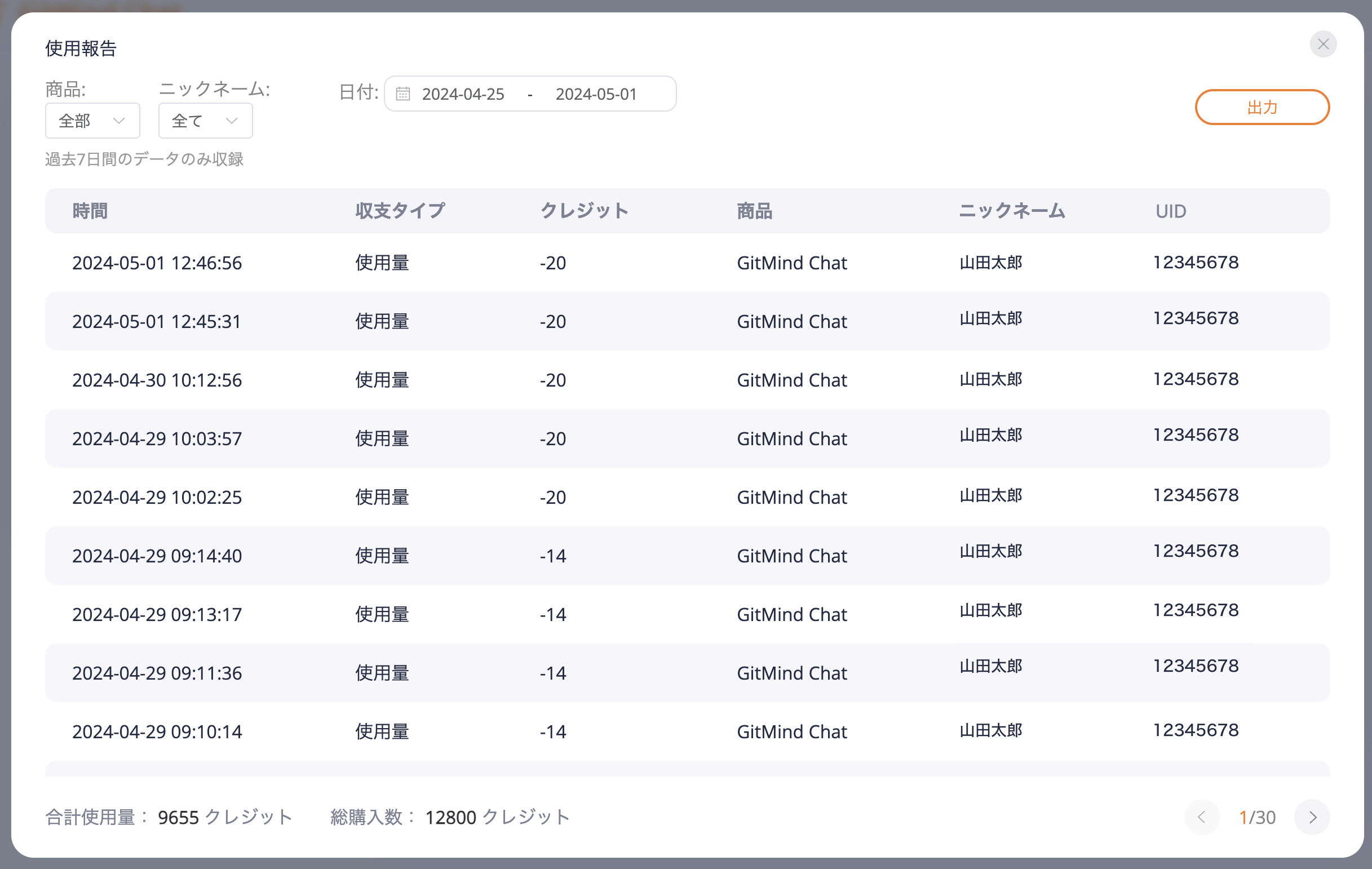Click the 1/30 page indicator
1372x869 pixels.
[1257, 818]
